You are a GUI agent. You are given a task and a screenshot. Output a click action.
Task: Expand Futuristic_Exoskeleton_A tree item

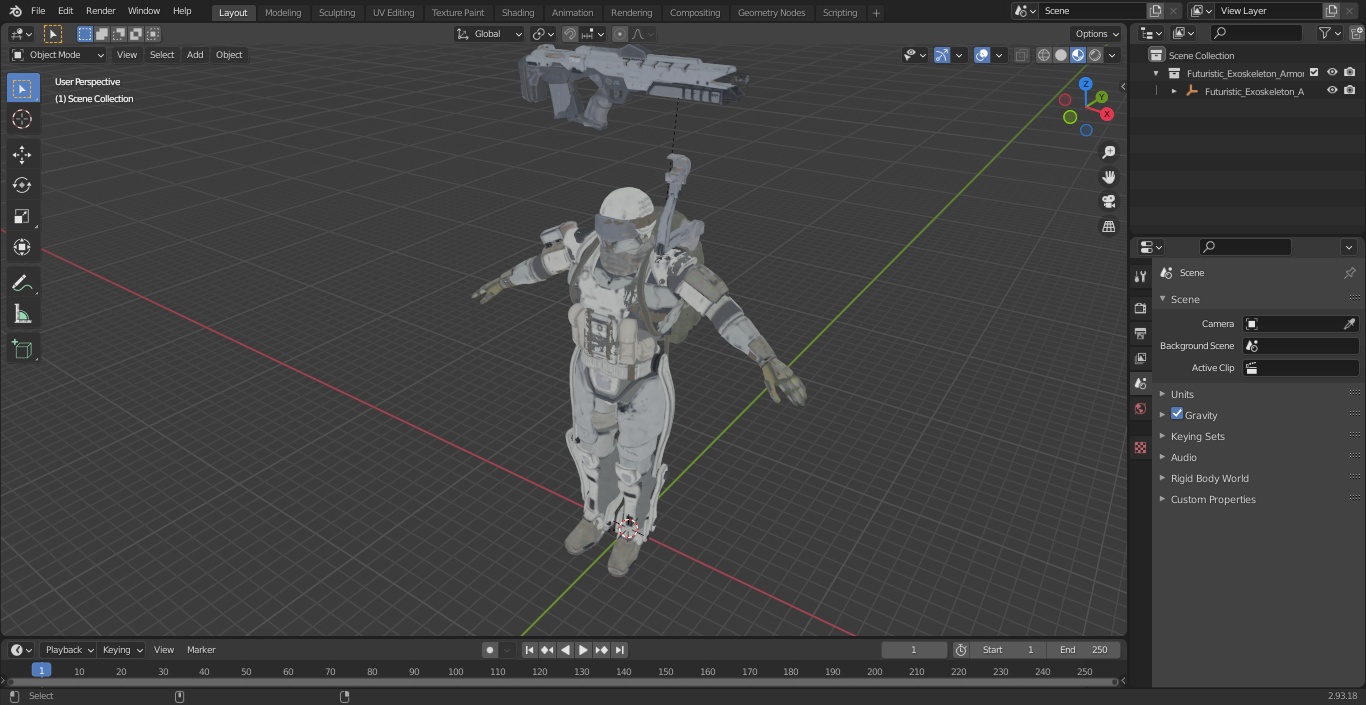(1174, 91)
